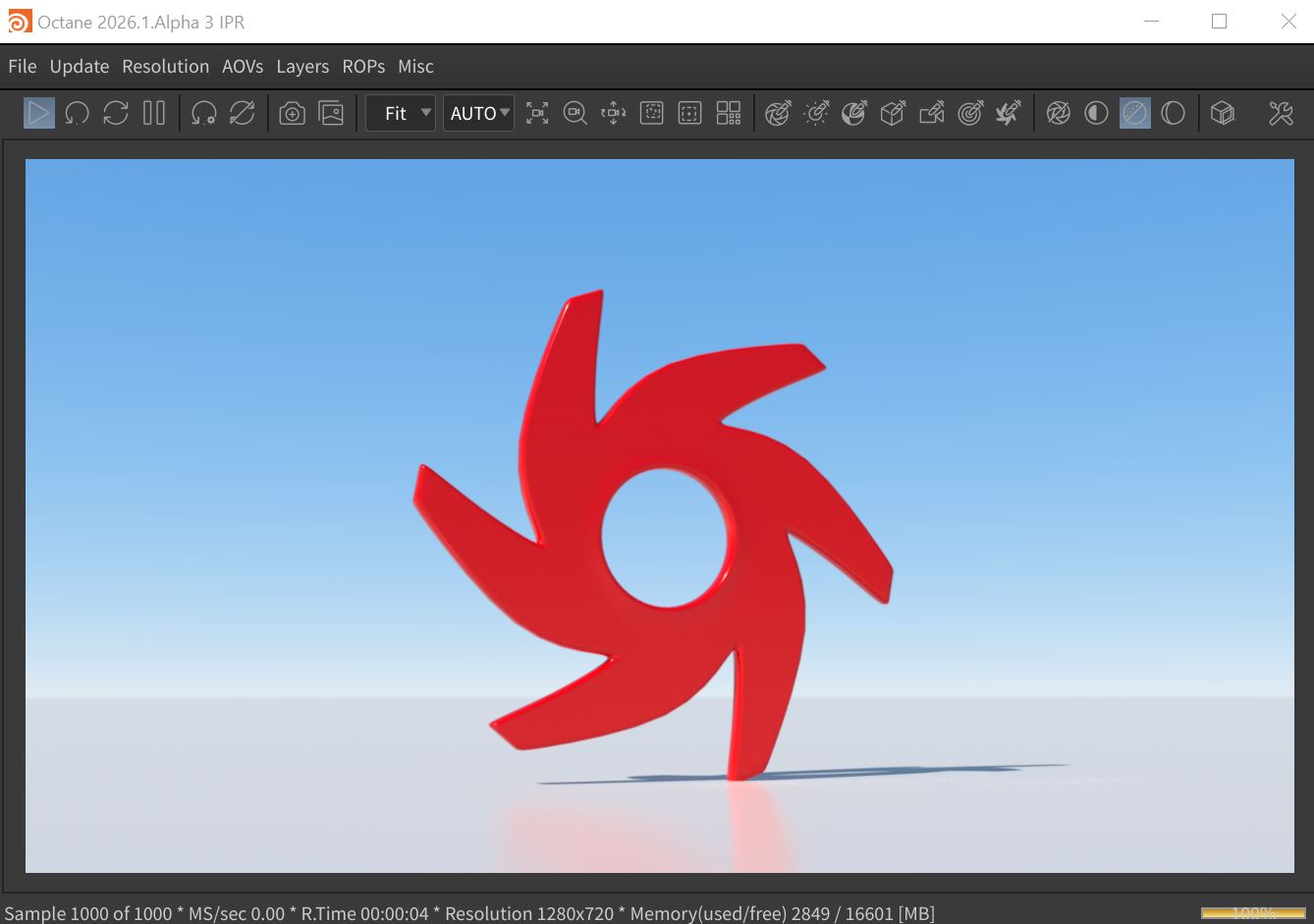Image resolution: width=1314 pixels, height=924 pixels.
Task: Click the wireframe cube icon
Action: (1222, 114)
